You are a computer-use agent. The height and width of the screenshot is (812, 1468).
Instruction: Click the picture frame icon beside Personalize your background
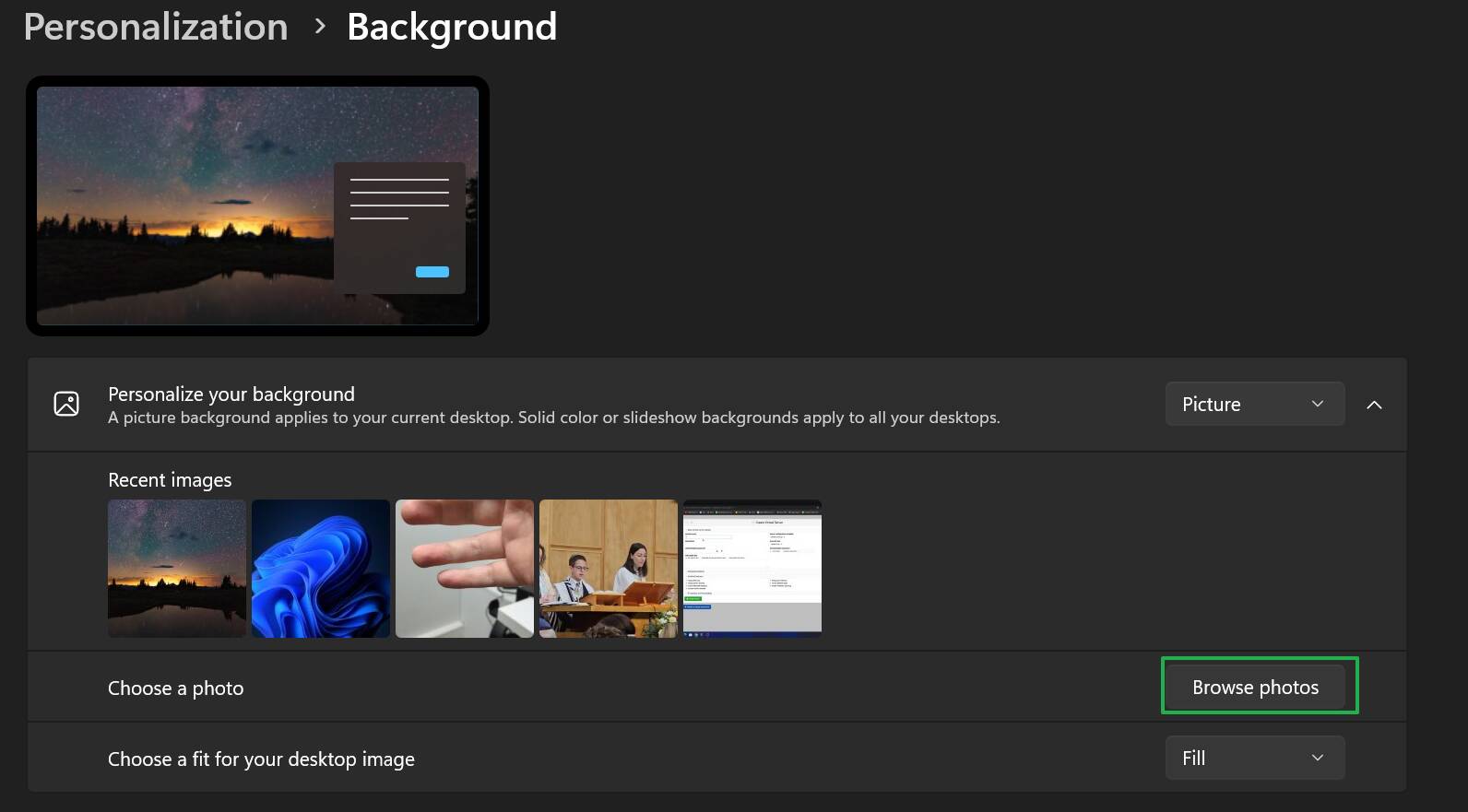click(x=66, y=404)
